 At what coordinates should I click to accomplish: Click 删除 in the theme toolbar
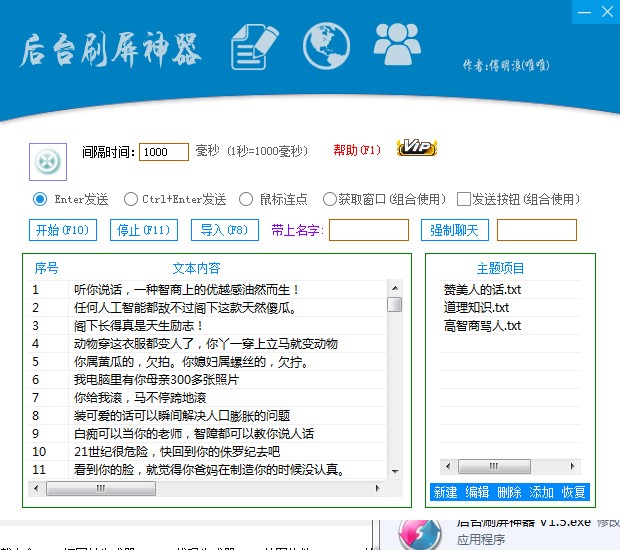[509, 492]
